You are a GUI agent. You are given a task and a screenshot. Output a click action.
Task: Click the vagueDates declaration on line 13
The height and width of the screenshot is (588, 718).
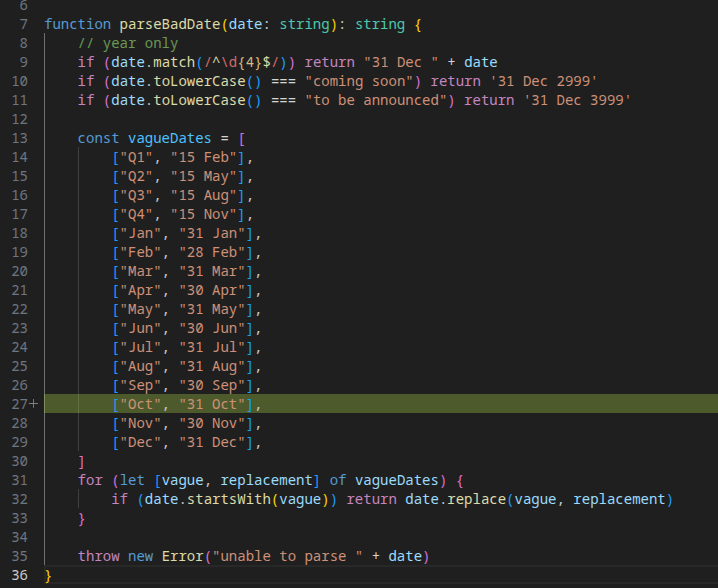pos(169,138)
